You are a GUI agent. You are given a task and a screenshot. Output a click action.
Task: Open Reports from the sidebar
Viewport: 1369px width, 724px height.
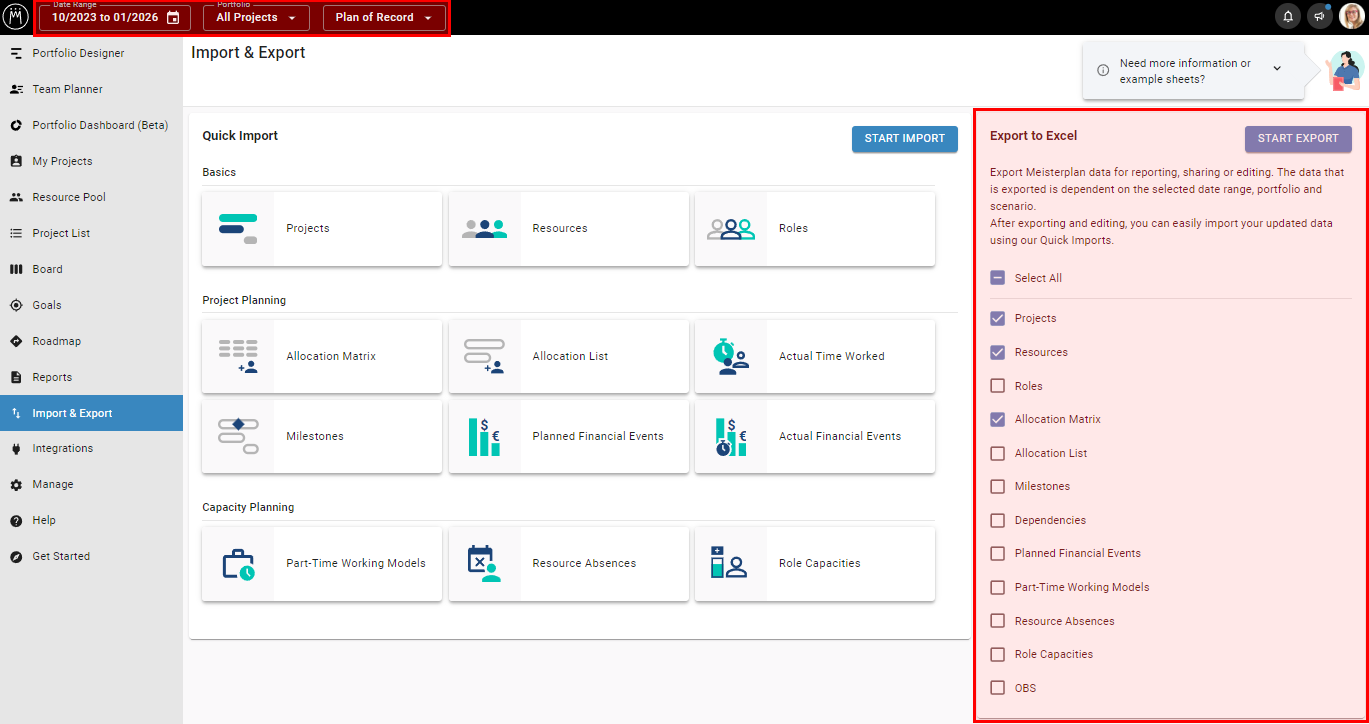point(91,377)
